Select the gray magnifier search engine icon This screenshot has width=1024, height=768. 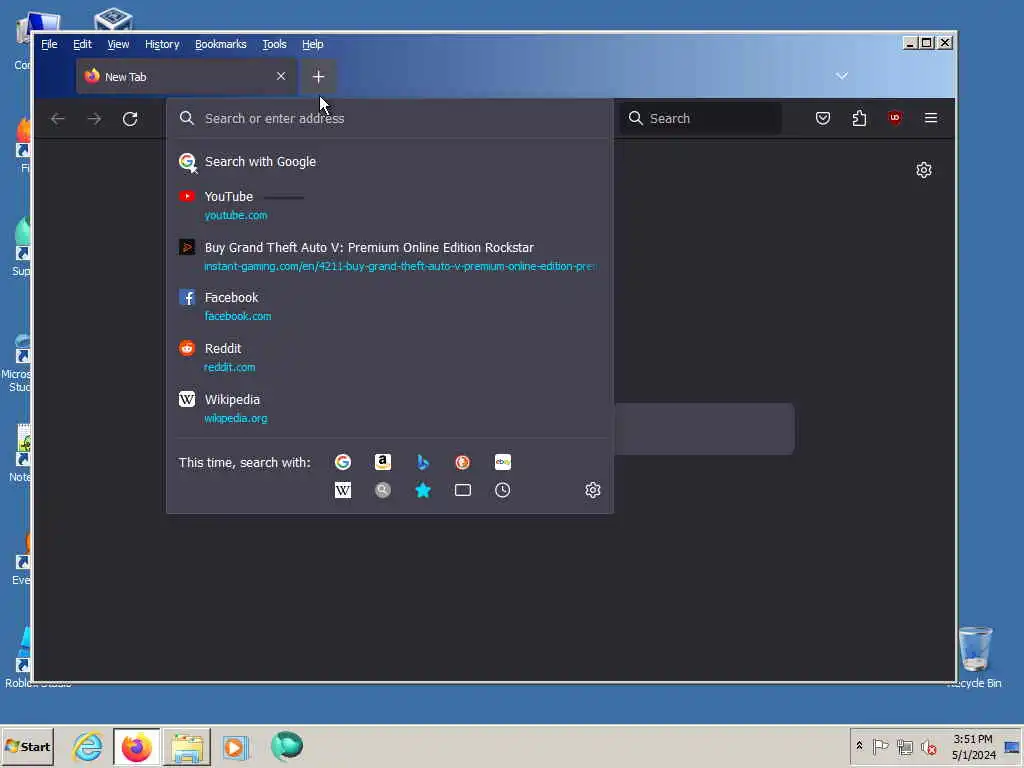pos(383,490)
